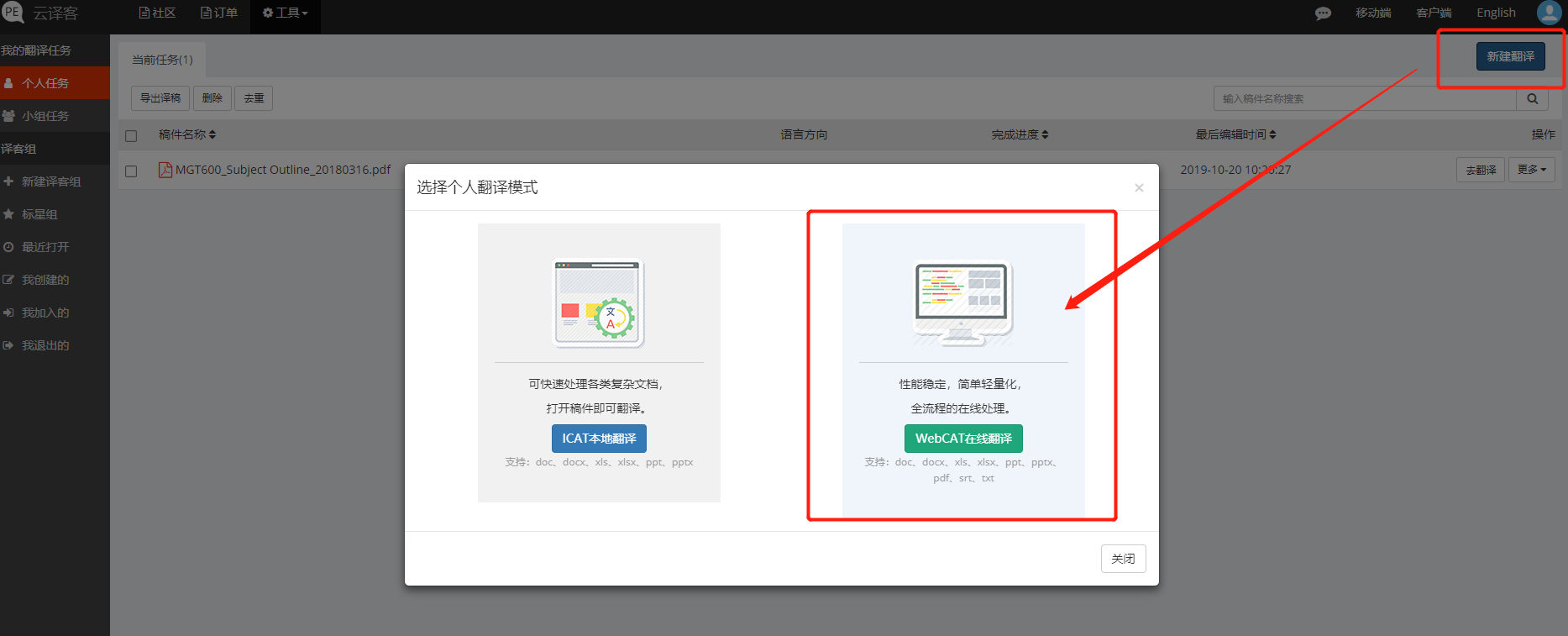Choose WebCAT在线翻译 button
Screen dimensions: 1568x636
(963, 439)
